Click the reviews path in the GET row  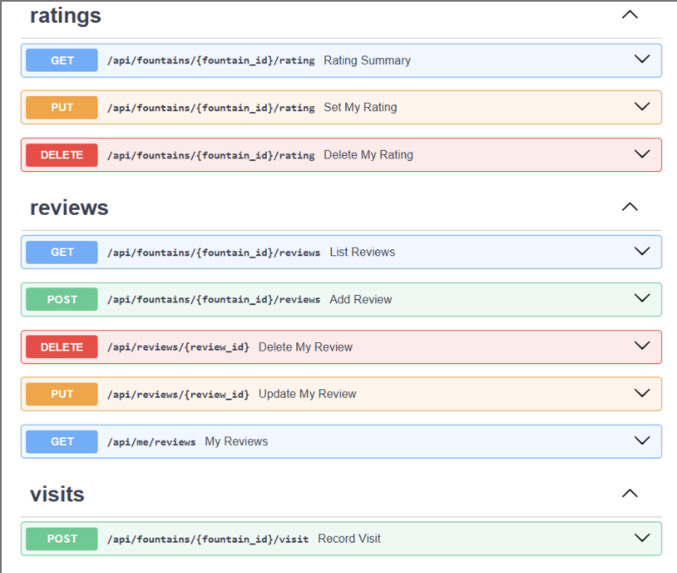(214, 252)
